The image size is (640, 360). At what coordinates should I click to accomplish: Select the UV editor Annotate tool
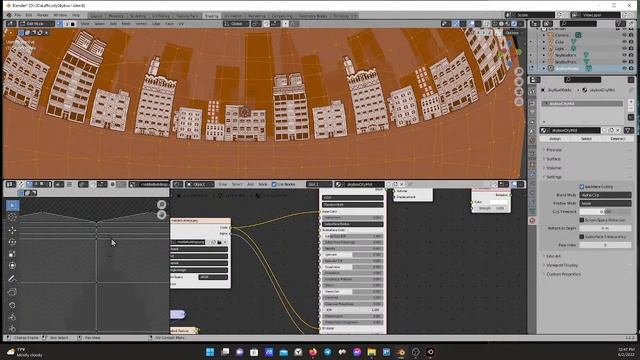coord(12,279)
